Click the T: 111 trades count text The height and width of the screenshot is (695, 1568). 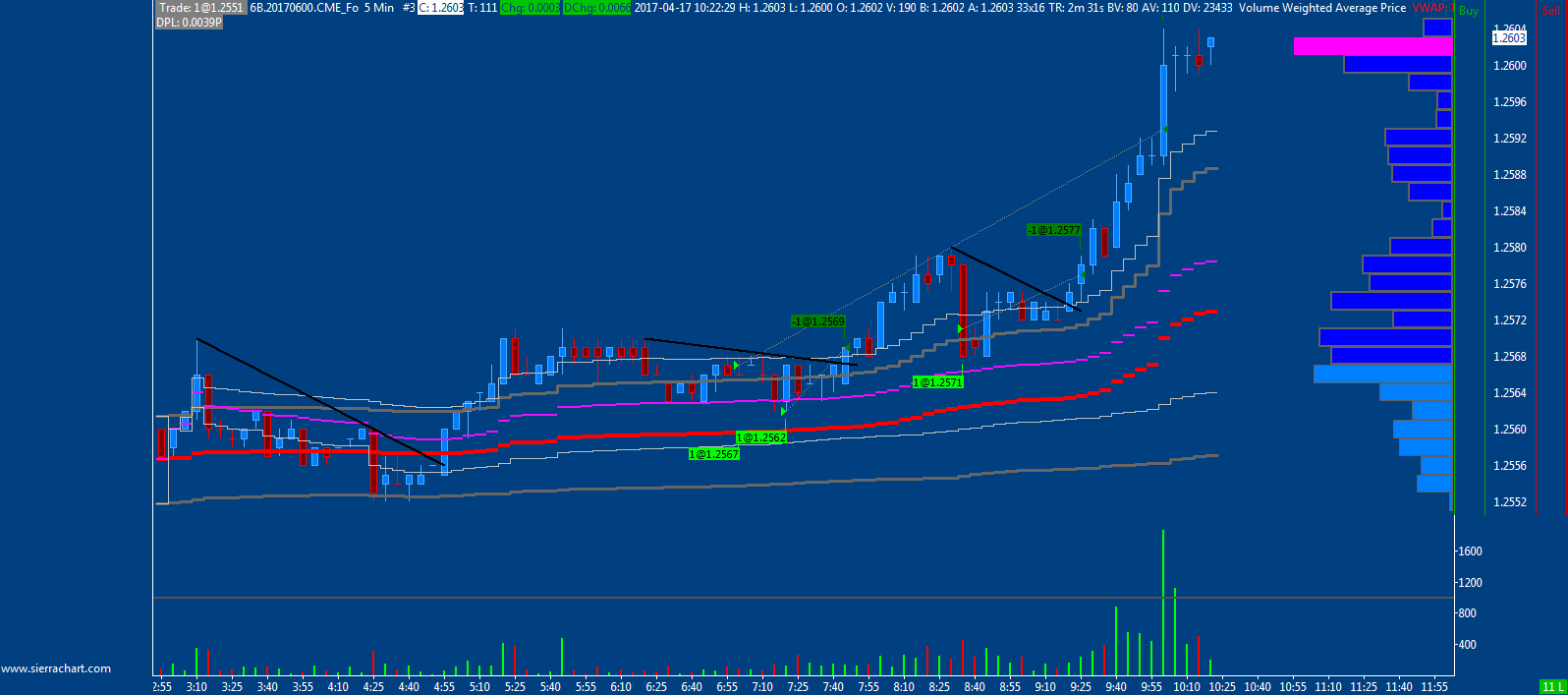tap(482, 8)
